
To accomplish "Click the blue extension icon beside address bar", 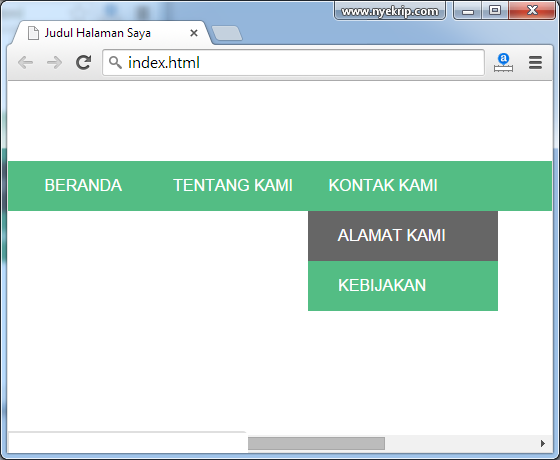I will click(503, 62).
